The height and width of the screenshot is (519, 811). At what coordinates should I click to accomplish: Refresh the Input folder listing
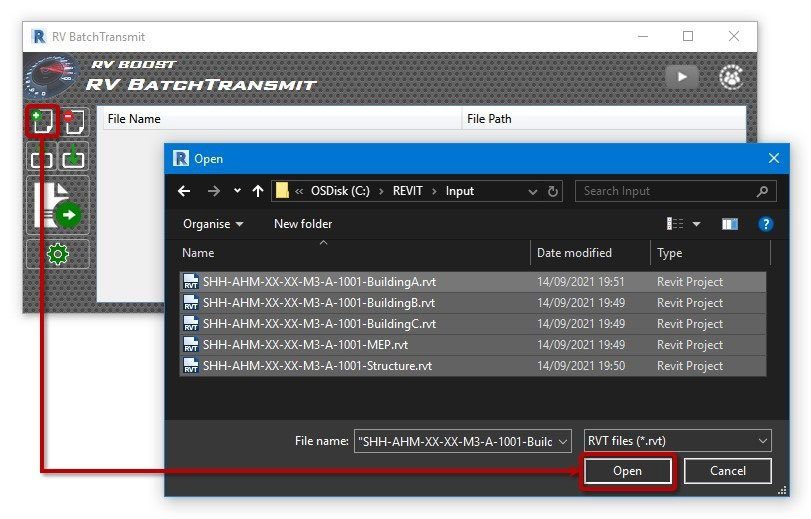pos(553,191)
